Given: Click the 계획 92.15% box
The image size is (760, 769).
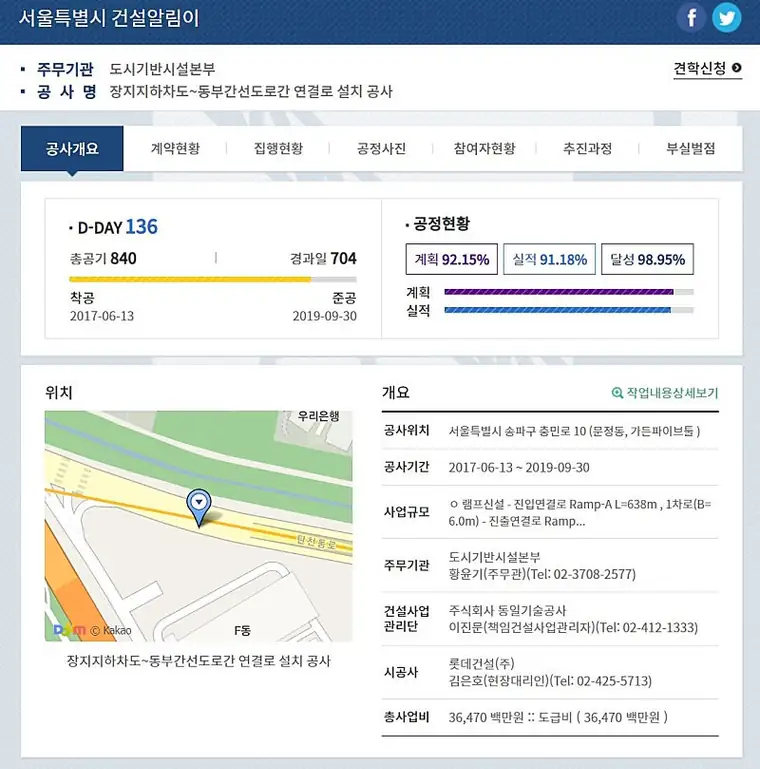Looking at the screenshot, I should pyautogui.click(x=452, y=259).
